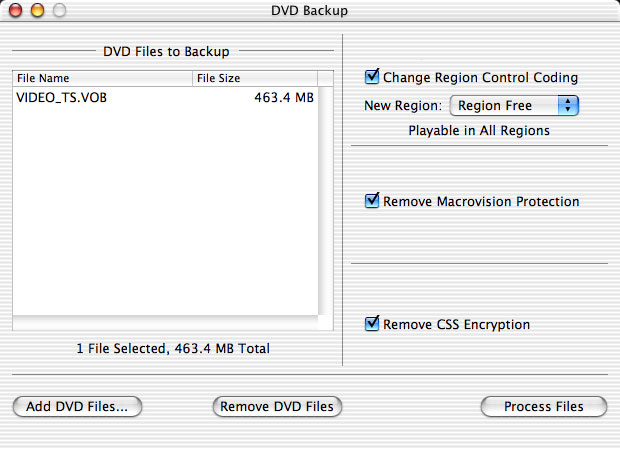
Task: Click the DVD Backup title bar
Action: (x=310, y=10)
